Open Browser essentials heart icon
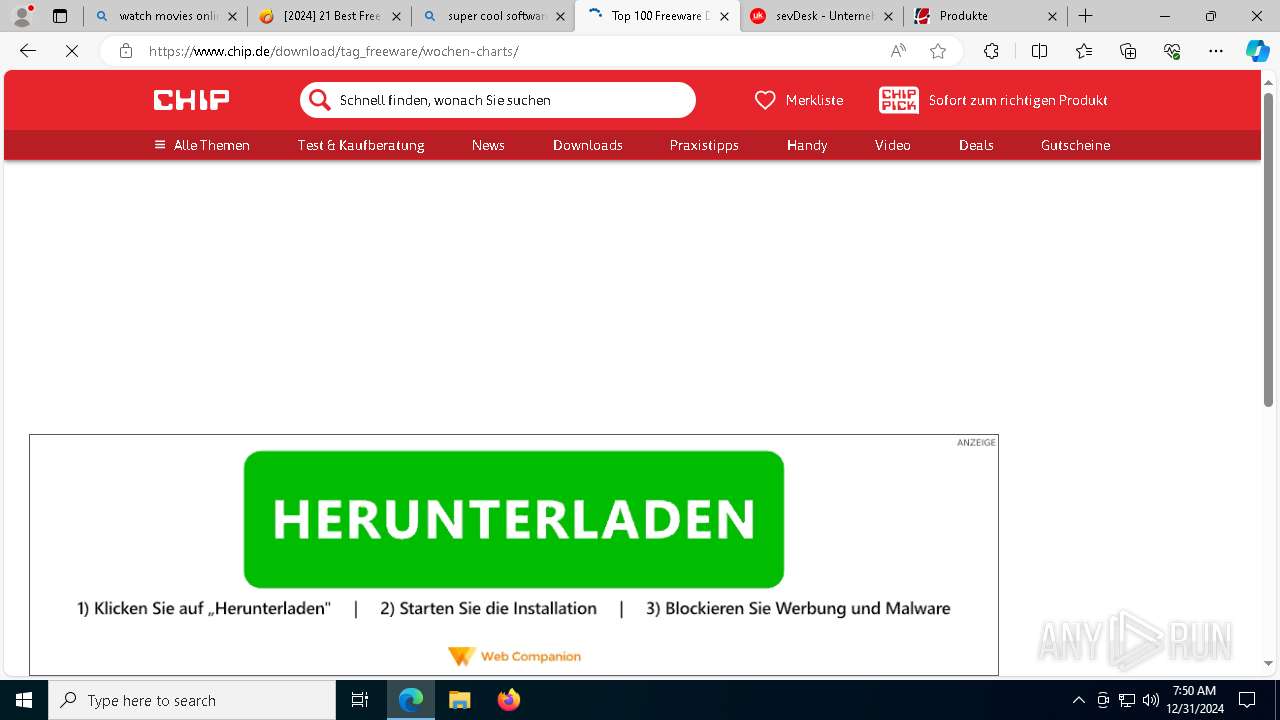Screen dimensions: 1280x720 point(1172,51)
